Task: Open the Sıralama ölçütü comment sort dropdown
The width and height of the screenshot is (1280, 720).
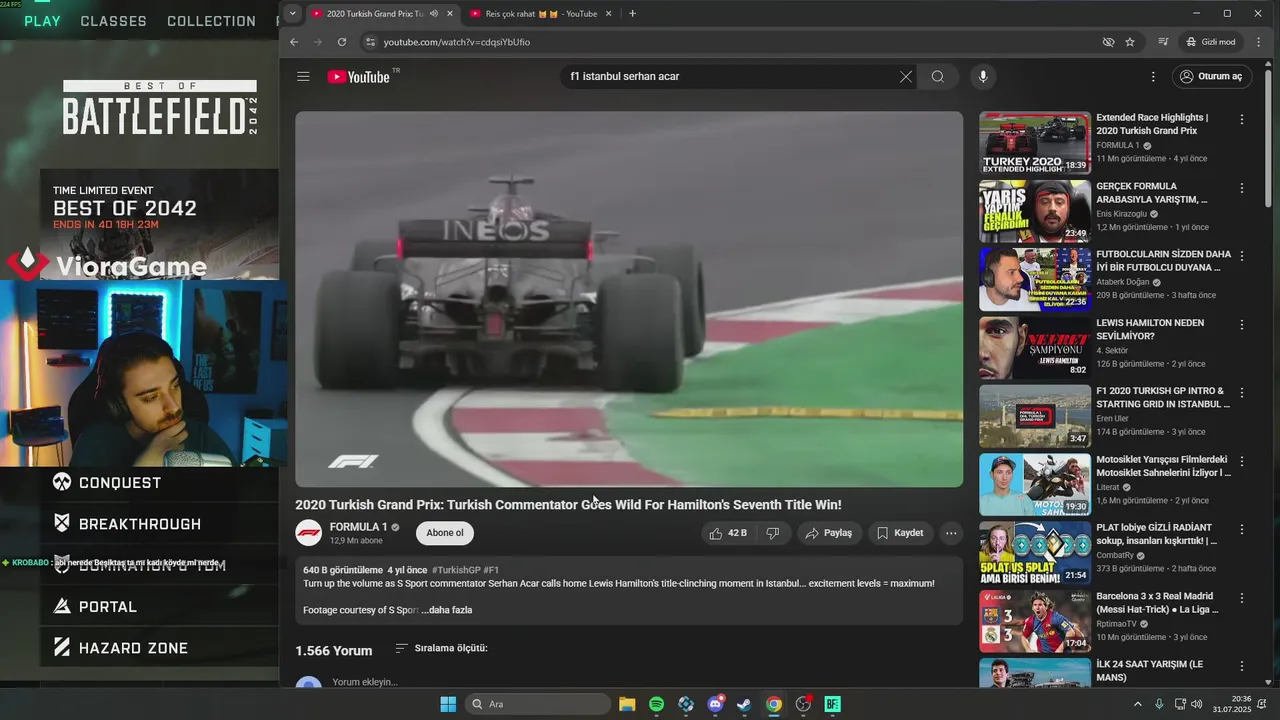Action: tap(441, 648)
